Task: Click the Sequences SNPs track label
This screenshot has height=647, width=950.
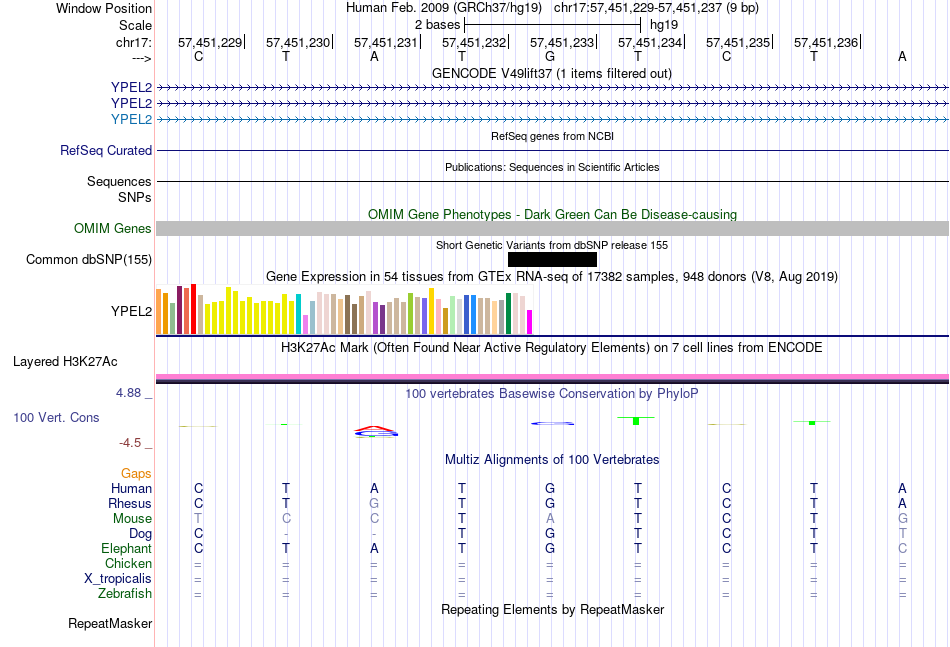Action: pos(119,189)
